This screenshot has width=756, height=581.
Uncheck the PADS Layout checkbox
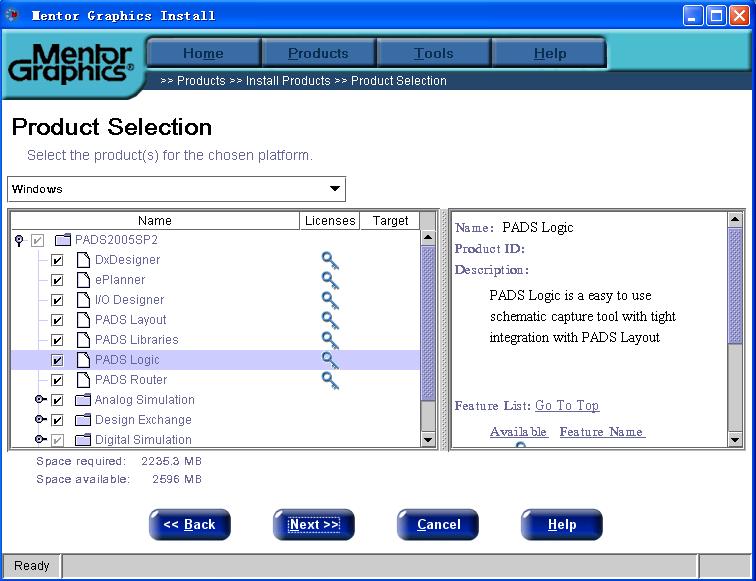[57, 320]
